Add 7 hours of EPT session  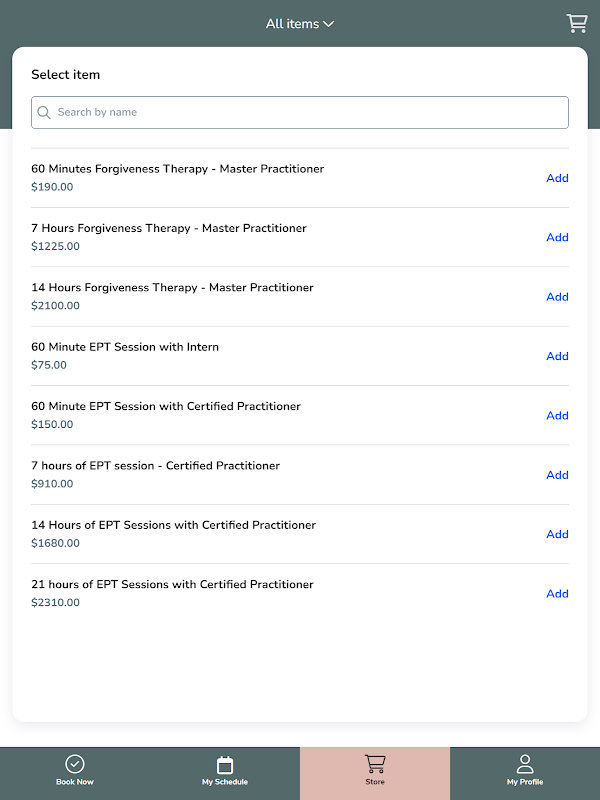(557, 475)
